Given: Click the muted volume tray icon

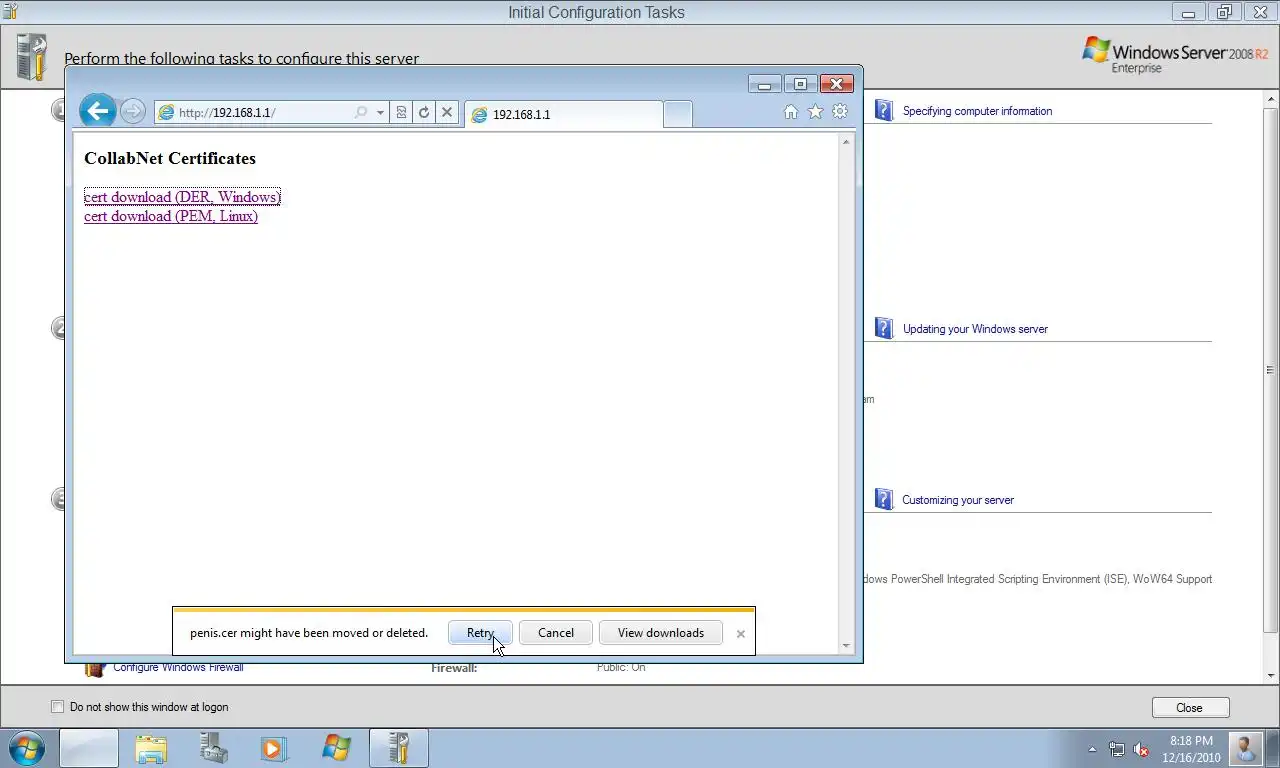Looking at the screenshot, I should (1141, 749).
